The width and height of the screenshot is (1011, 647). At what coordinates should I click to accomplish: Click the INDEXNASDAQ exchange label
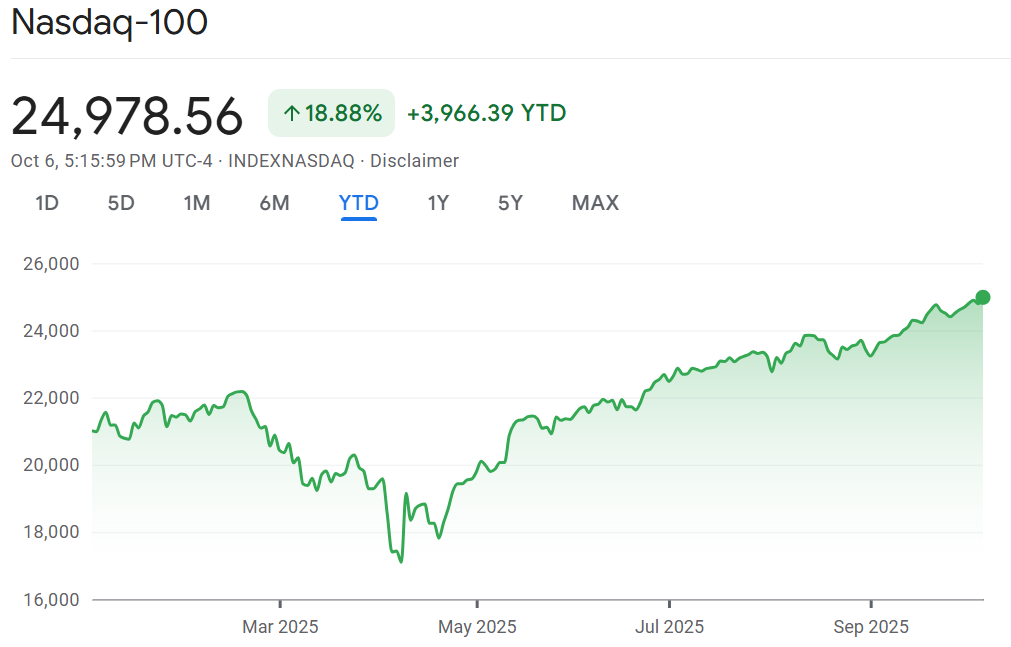[x=292, y=161]
